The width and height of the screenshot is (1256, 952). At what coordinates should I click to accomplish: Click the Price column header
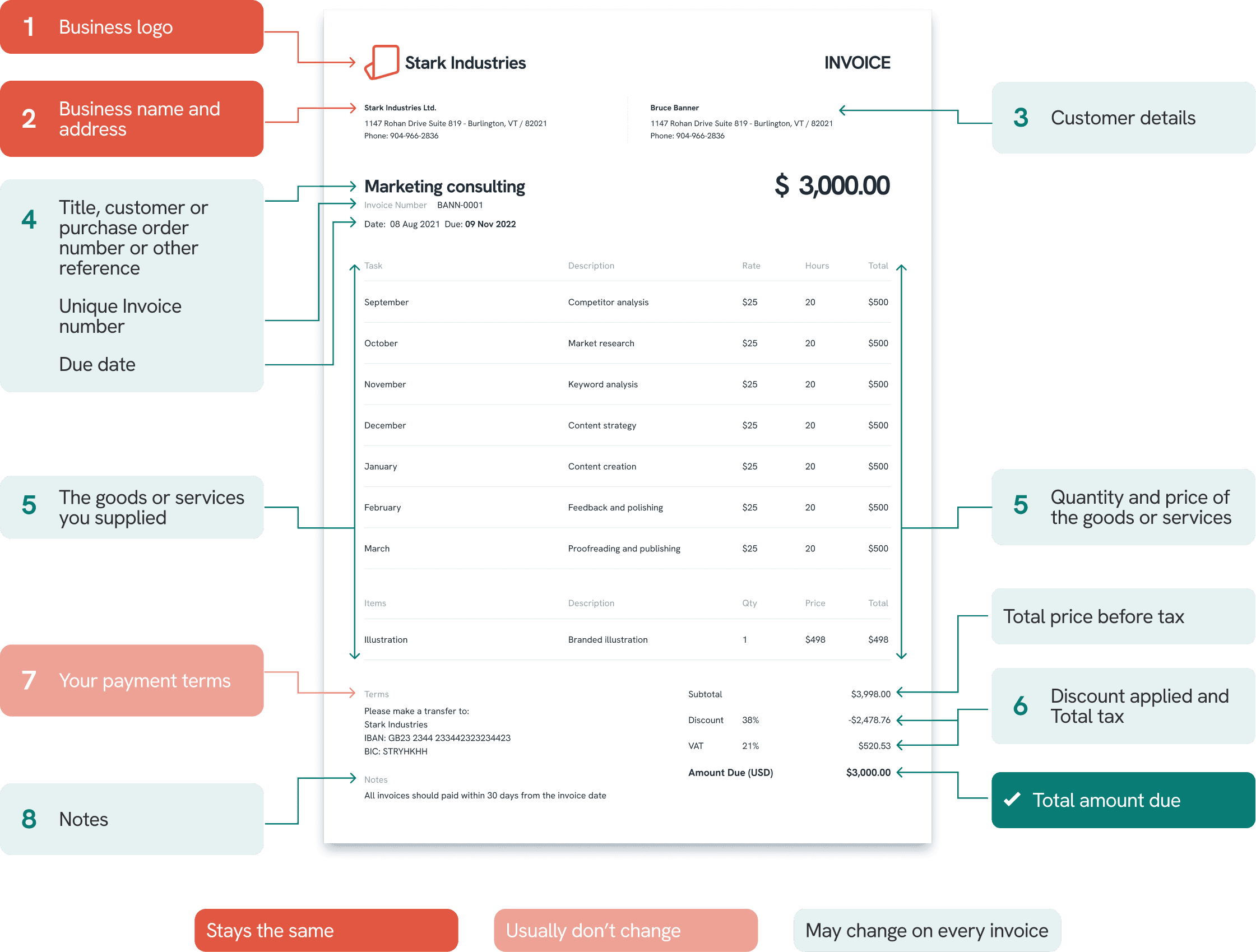(815, 603)
